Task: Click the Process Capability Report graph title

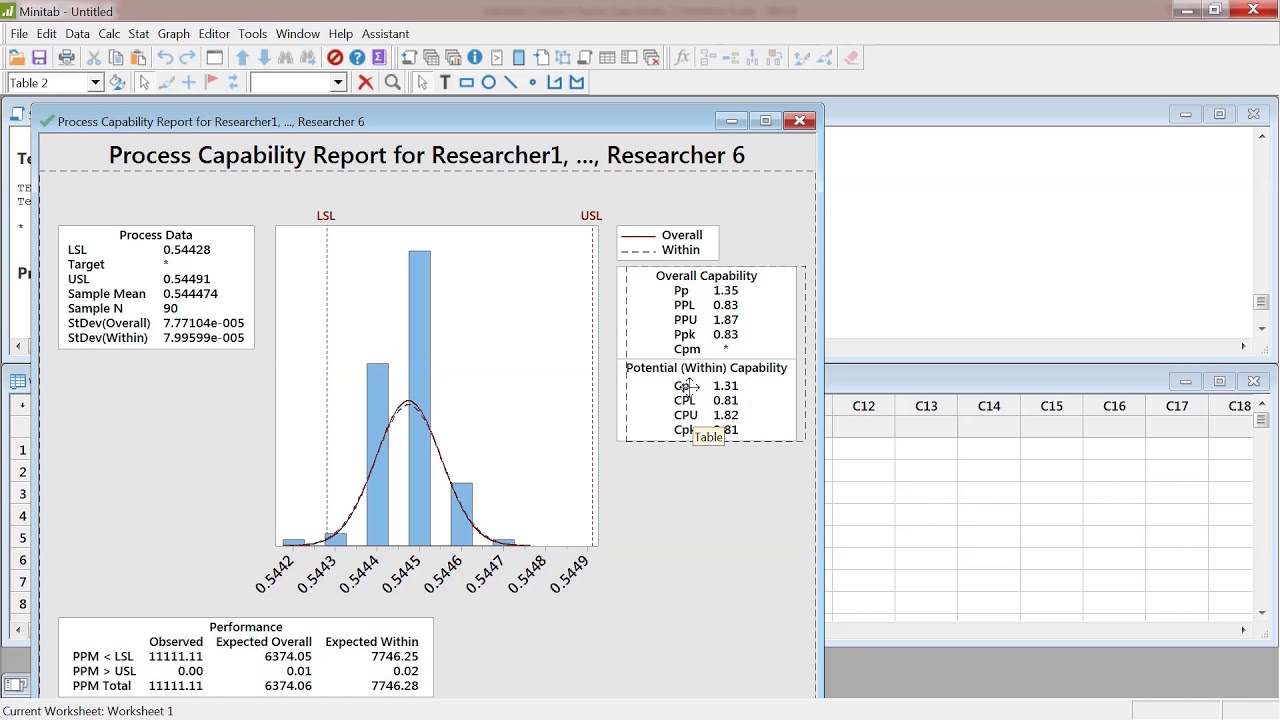Action: [427, 155]
